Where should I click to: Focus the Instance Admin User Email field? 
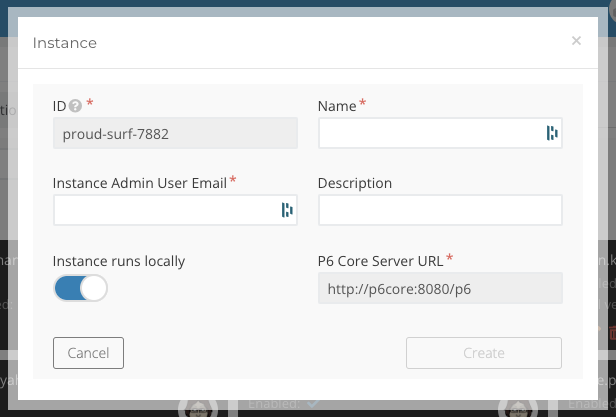pyautogui.click(x=175, y=210)
